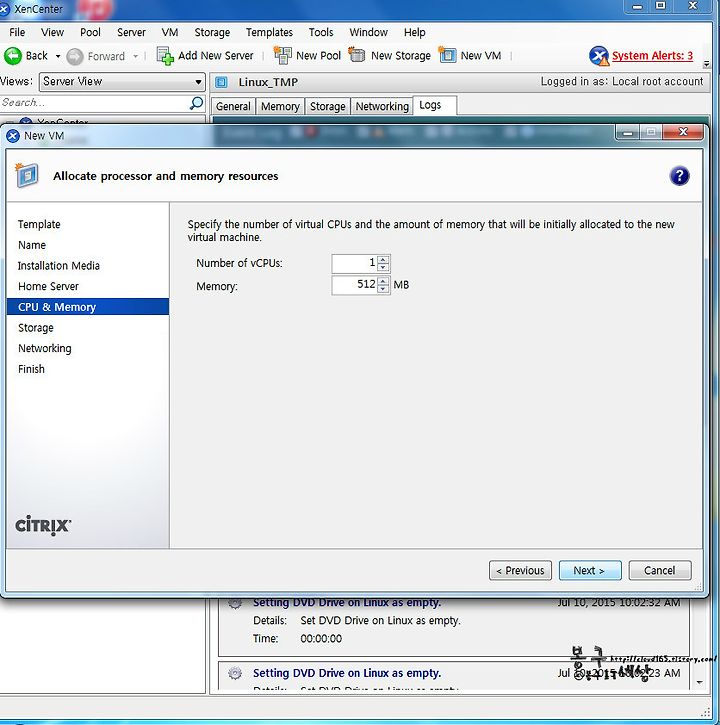Click the Previous button
The image size is (720, 725).
[x=520, y=571]
